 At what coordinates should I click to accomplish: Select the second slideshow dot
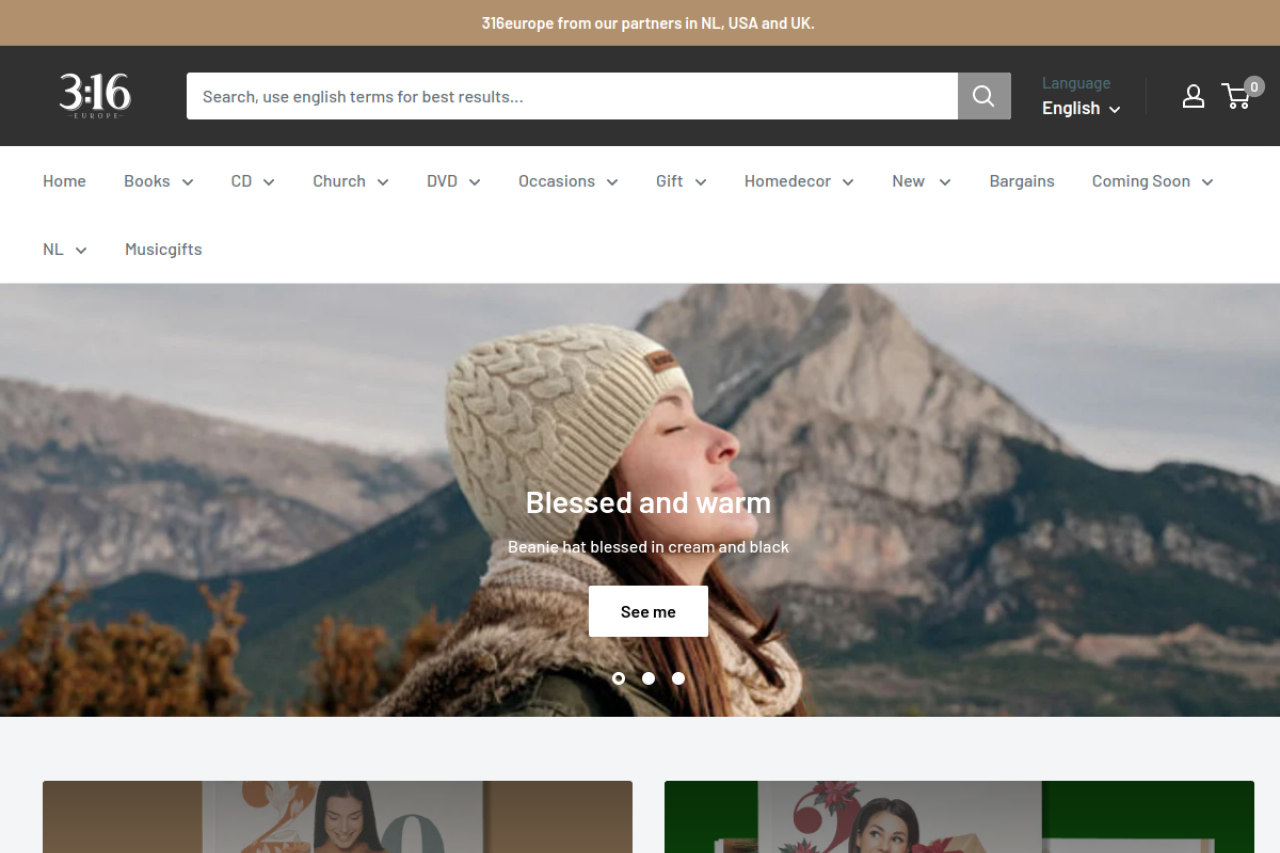648,678
